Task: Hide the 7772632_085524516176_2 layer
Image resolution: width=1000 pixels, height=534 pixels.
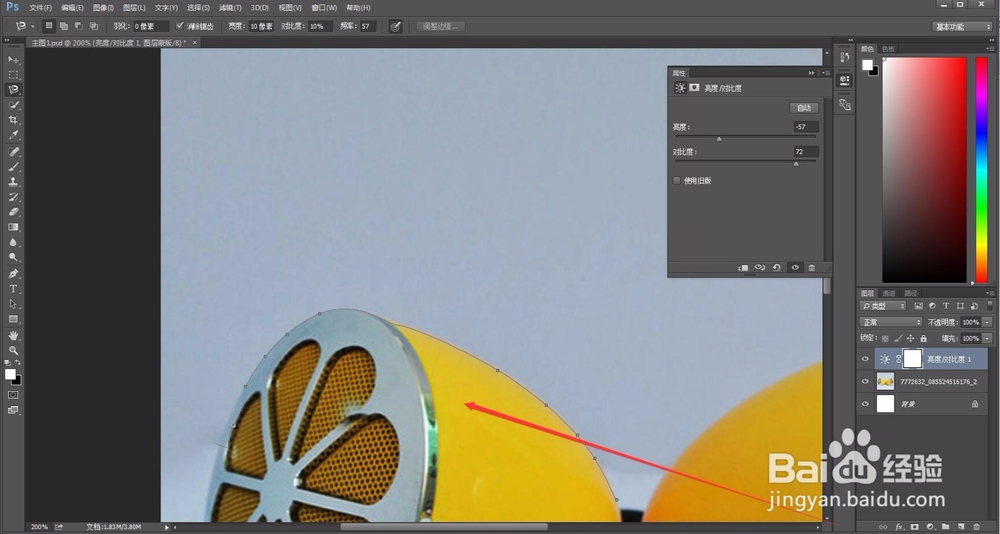Action: point(865,382)
